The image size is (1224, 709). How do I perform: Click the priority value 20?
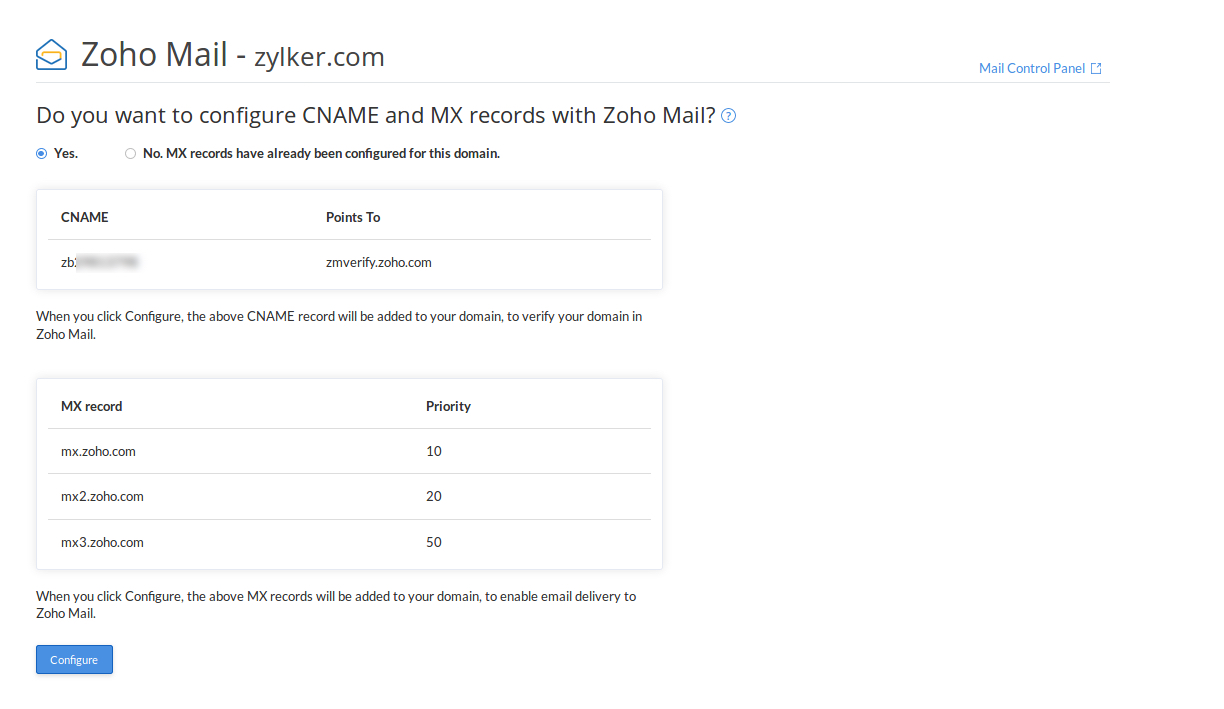point(433,497)
